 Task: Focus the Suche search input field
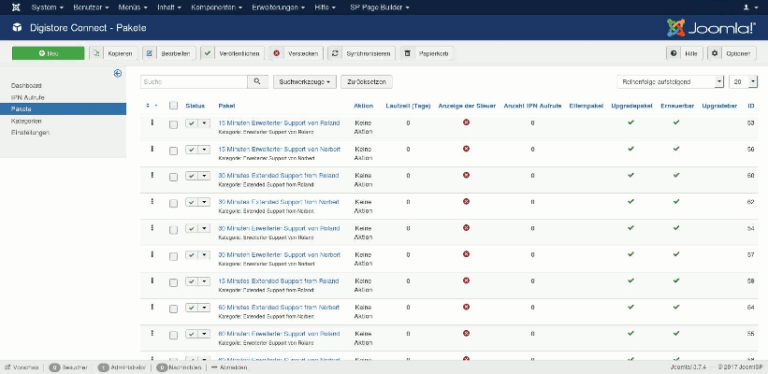pos(194,82)
